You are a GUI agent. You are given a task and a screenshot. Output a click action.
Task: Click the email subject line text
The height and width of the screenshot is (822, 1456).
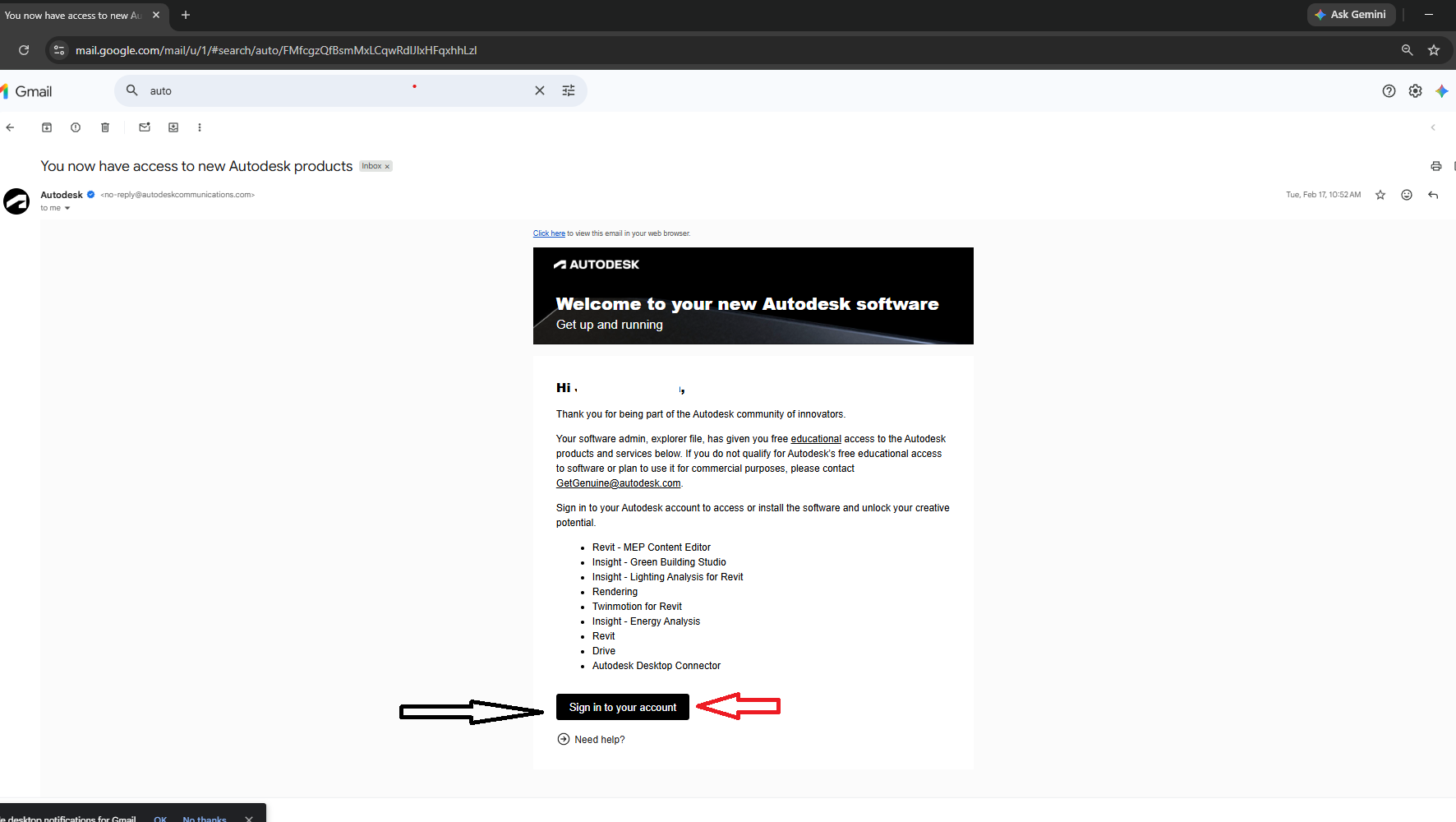pos(196,166)
